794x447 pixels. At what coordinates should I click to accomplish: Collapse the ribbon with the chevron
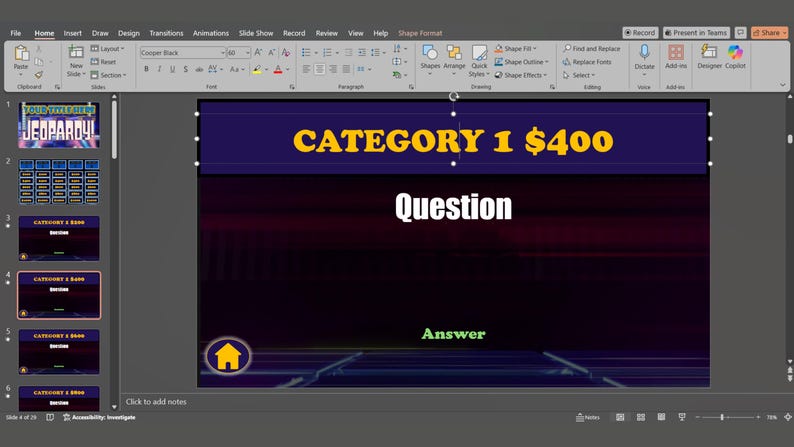pyautogui.click(x=782, y=85)
